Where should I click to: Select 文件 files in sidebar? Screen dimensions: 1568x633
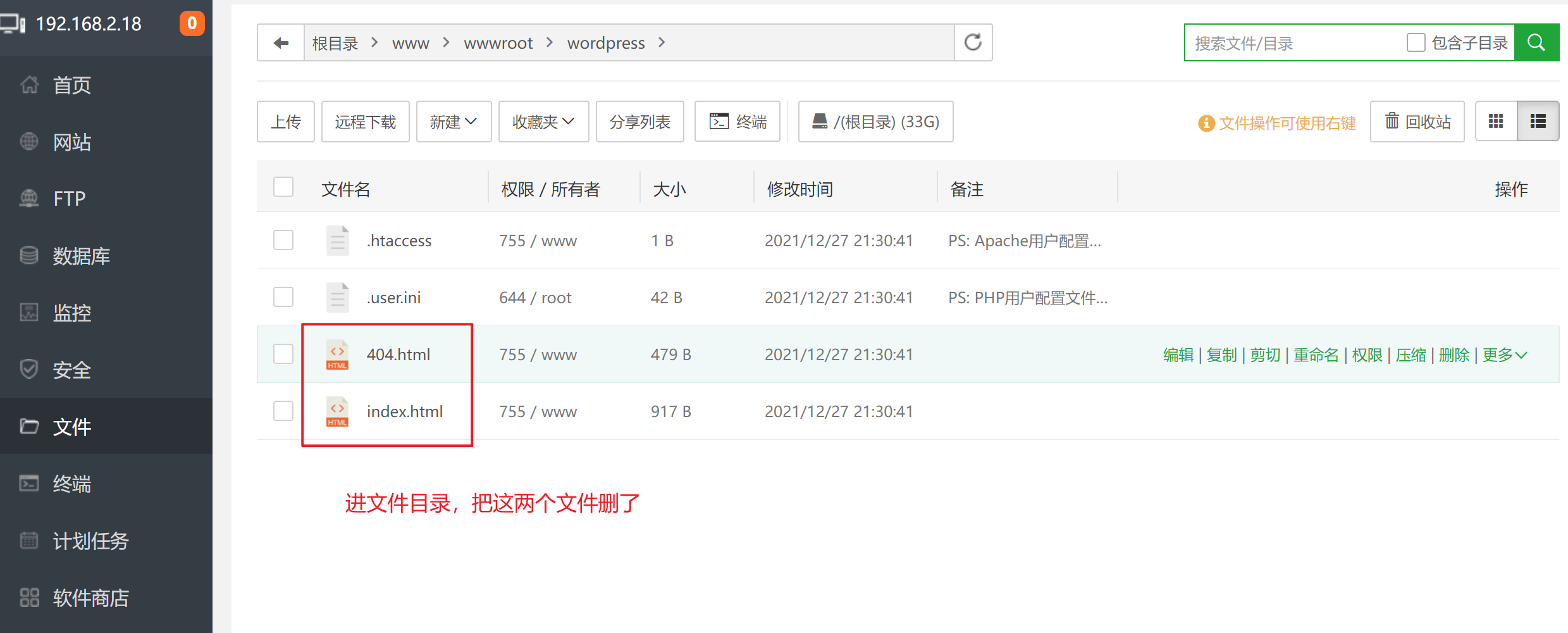[x=106, y=427]
